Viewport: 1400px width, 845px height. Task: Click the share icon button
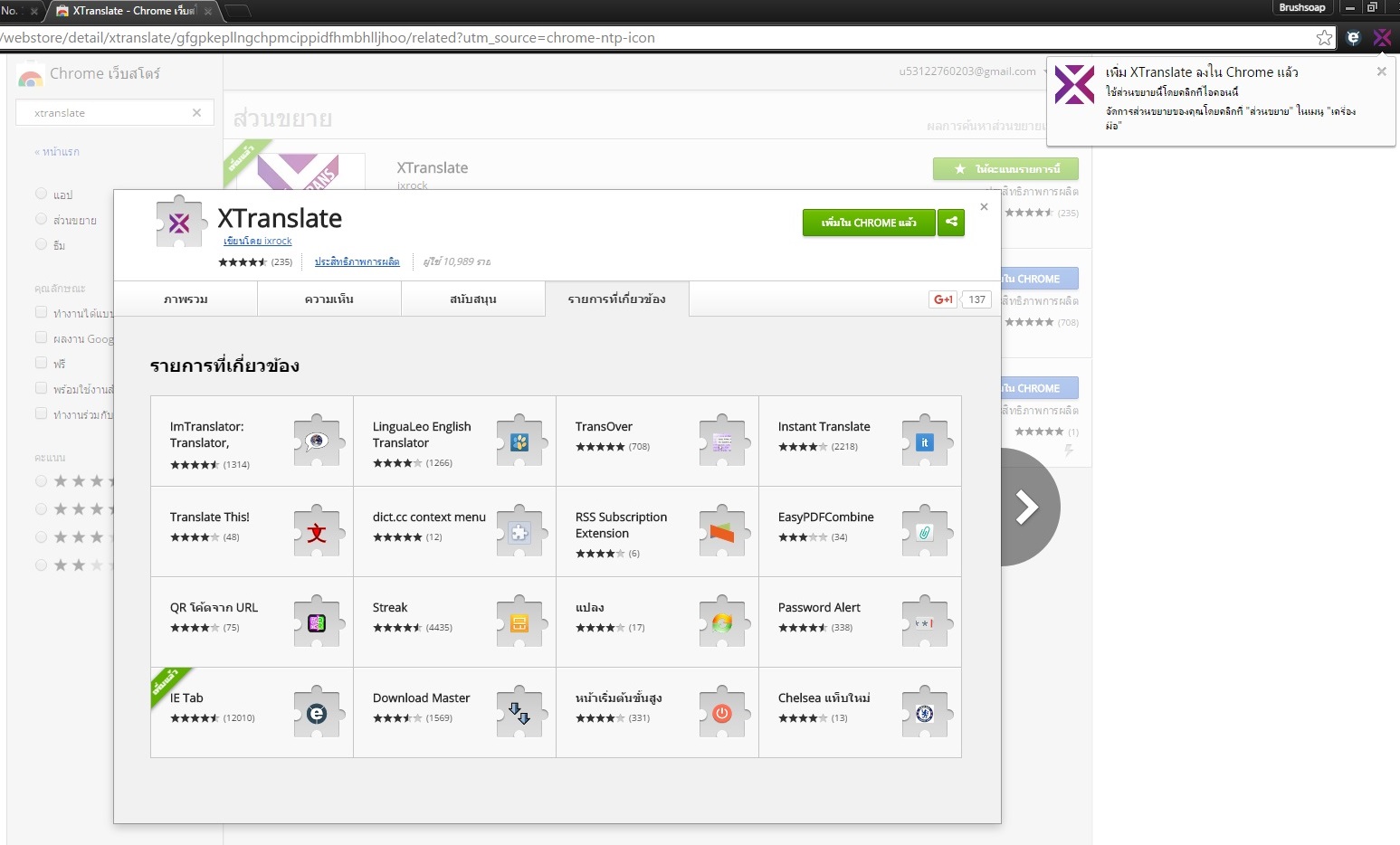(951, 223)
